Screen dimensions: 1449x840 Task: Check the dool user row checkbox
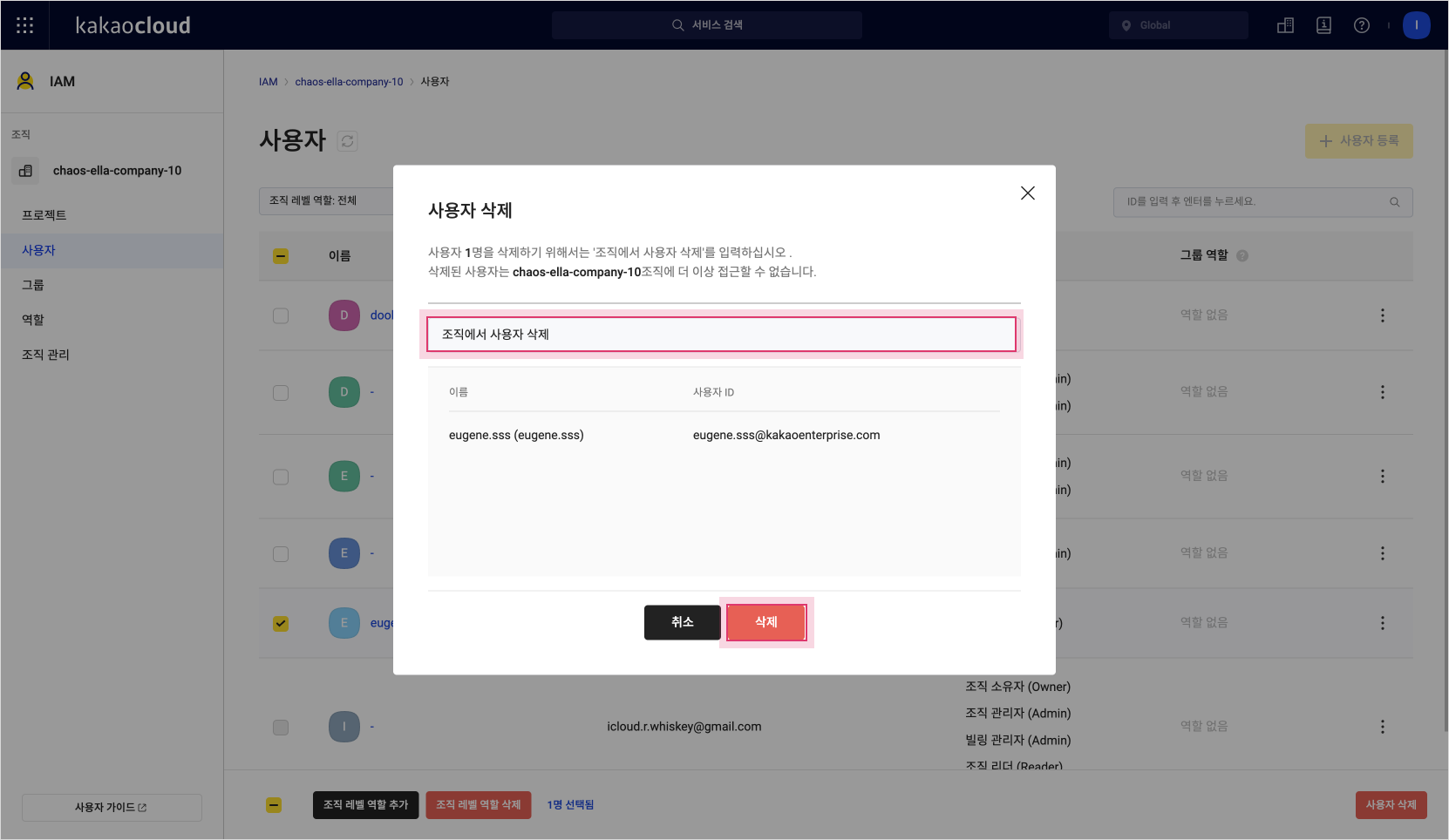click(281, 315)
